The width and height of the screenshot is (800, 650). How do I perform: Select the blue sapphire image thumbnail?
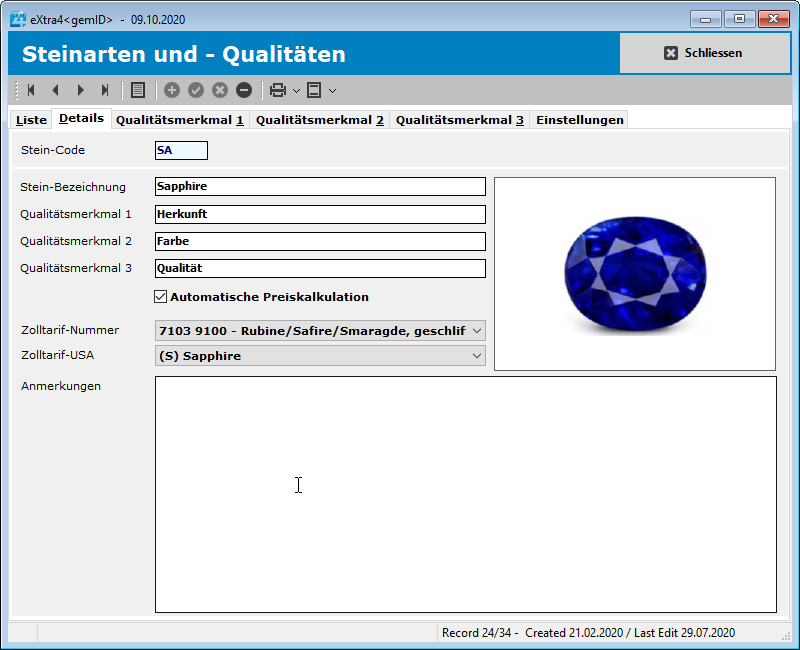[634, 272]
